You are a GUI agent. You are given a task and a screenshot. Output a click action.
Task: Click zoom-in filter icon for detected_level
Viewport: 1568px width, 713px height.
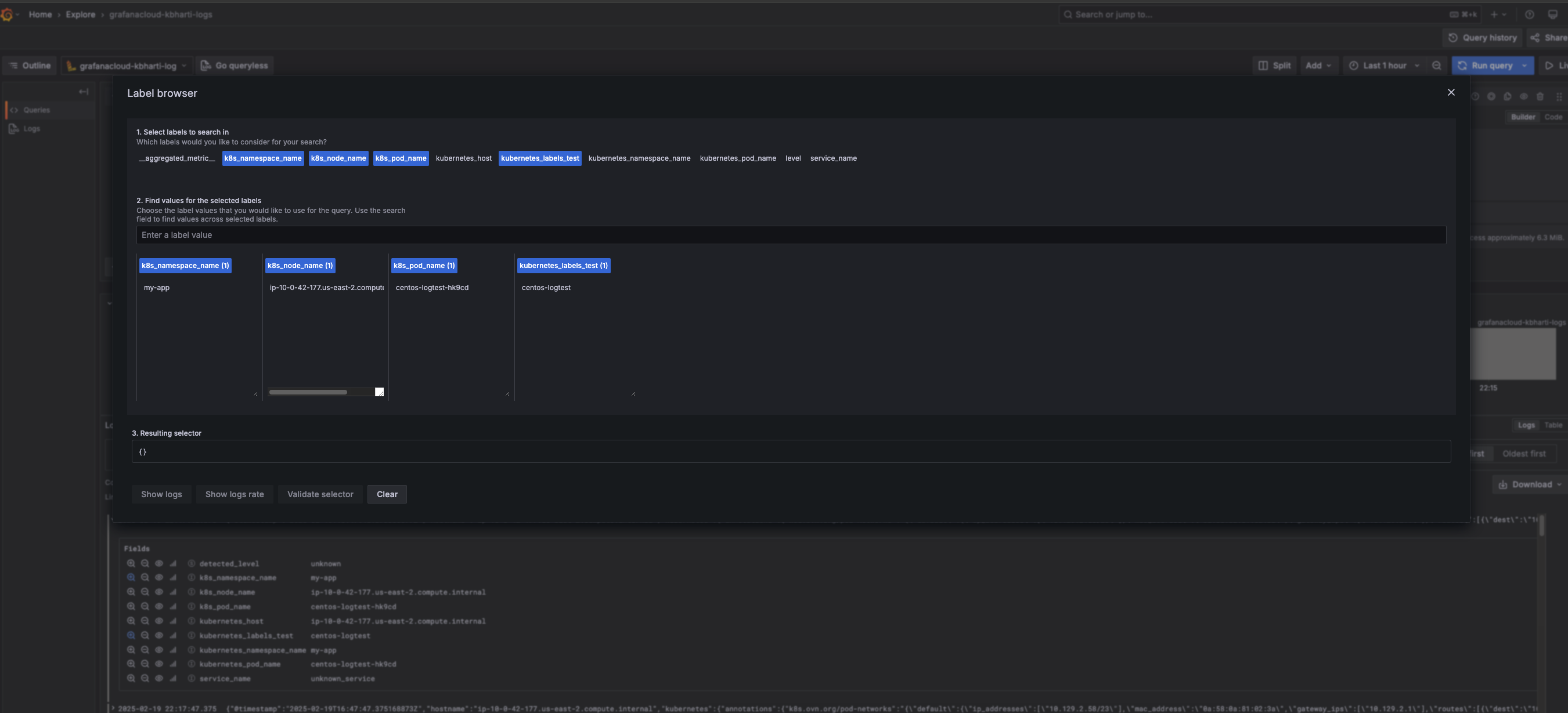pyautogui.click(x=131, y=563)
